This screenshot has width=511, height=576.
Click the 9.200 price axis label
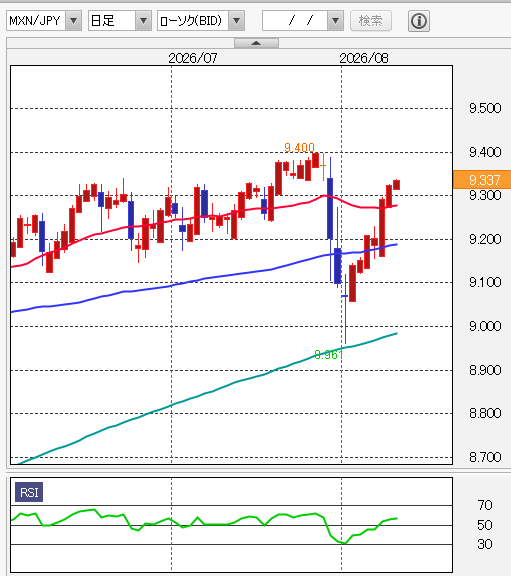point(485,239)
